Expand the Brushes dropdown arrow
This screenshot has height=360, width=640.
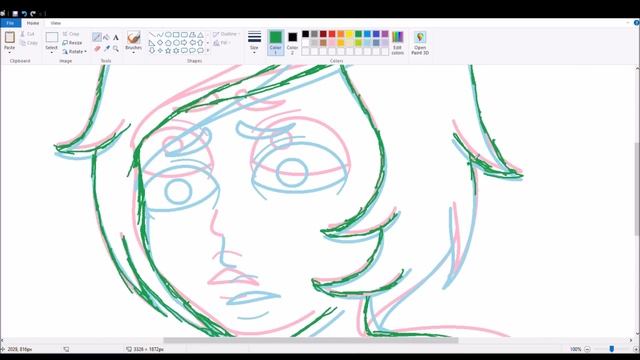133,53
